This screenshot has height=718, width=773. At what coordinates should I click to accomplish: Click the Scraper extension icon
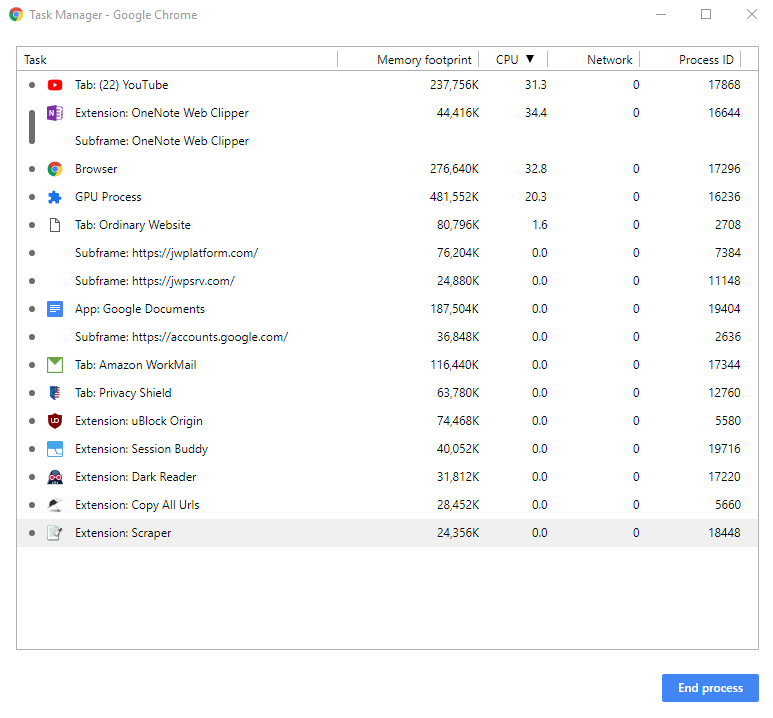[x=55, y=533]
